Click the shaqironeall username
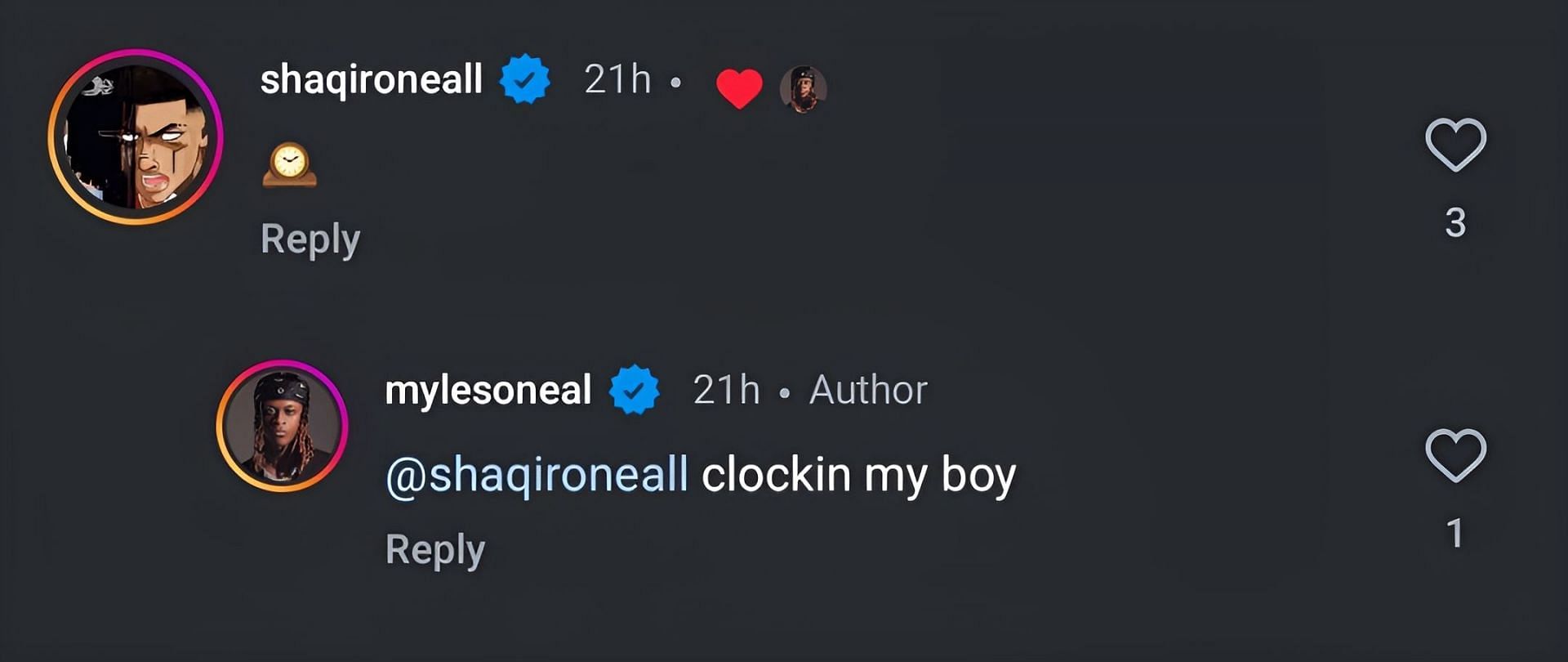The height and width of the screenshot is (662, 1568). (x=371, y=80)
